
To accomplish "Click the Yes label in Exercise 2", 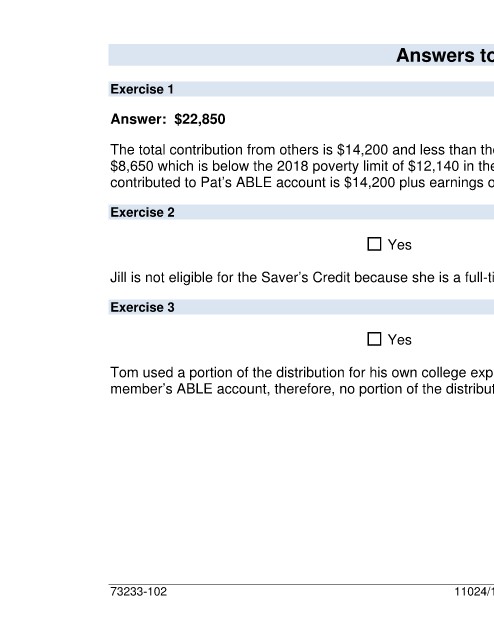I will (x=399, y=245).
